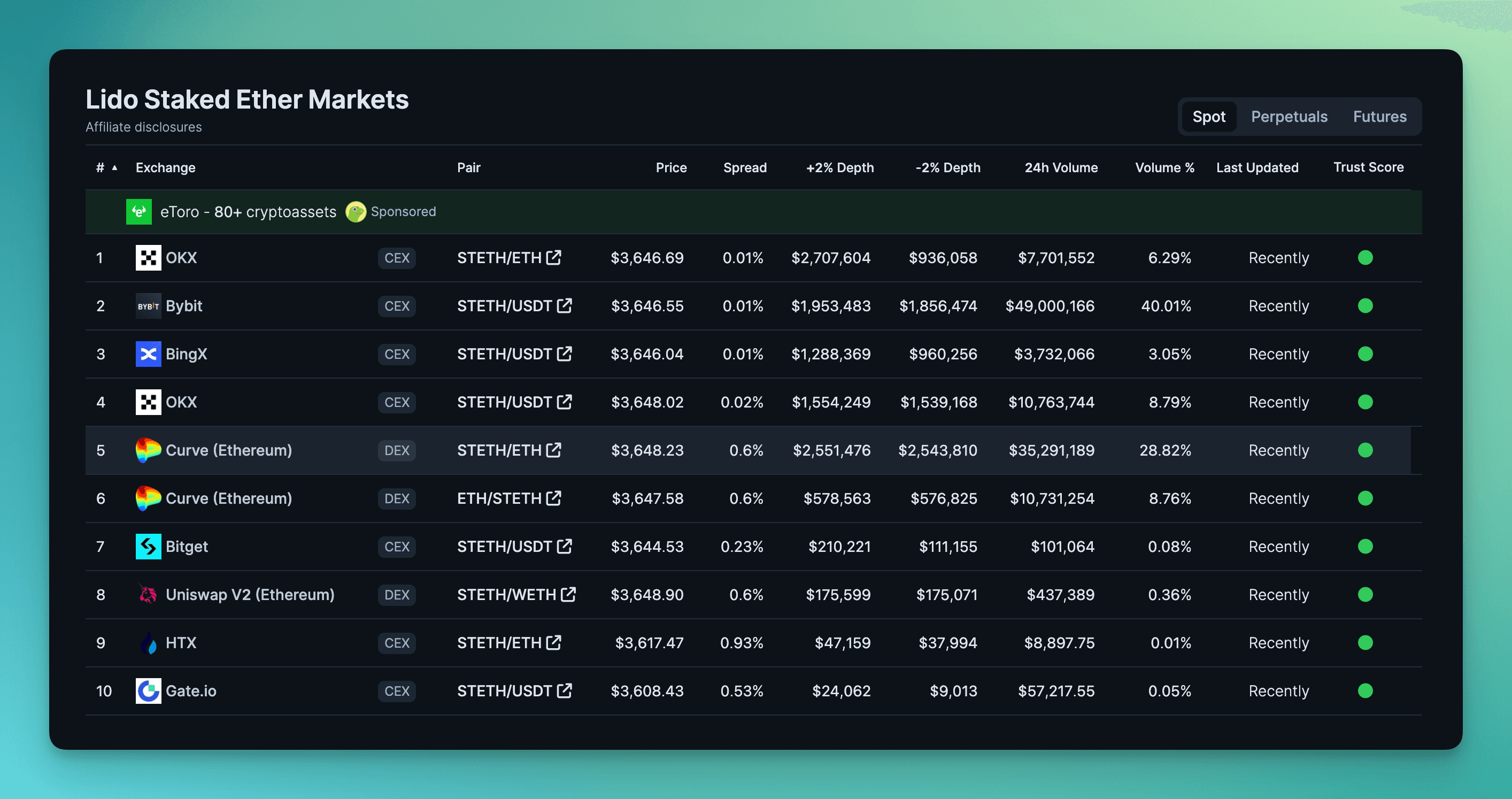Open the Affiliate disclosures link

144,127
